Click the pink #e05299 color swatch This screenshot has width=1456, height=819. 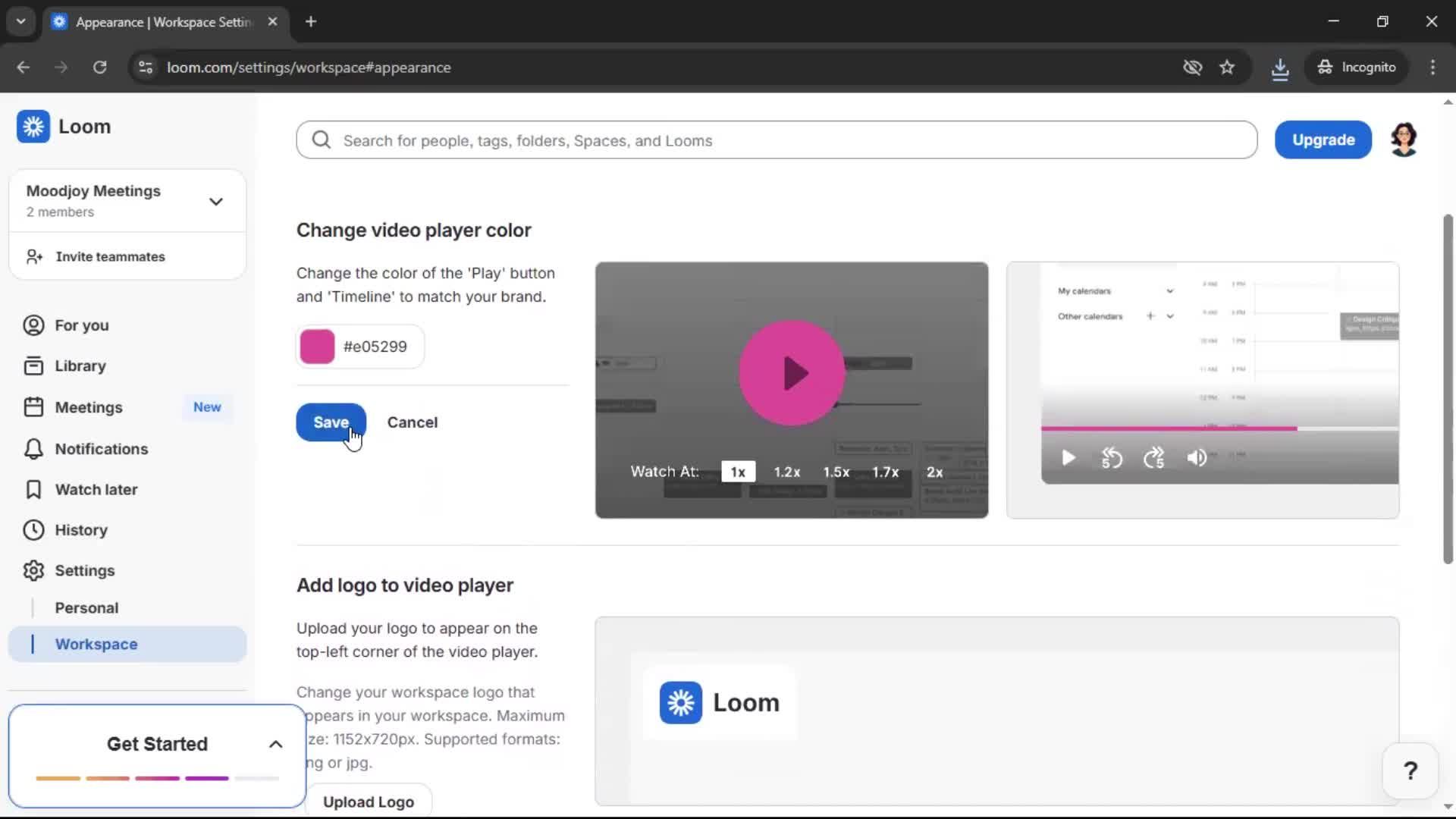tap(317, 347)
